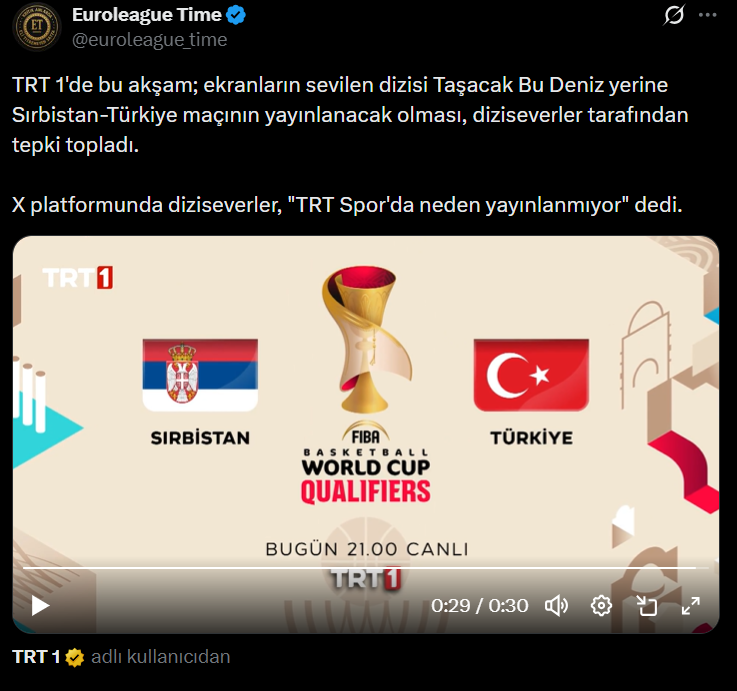This screenshot has width=737, height=691.
Task: Expand the video to fullscreen
Action: 691,605
